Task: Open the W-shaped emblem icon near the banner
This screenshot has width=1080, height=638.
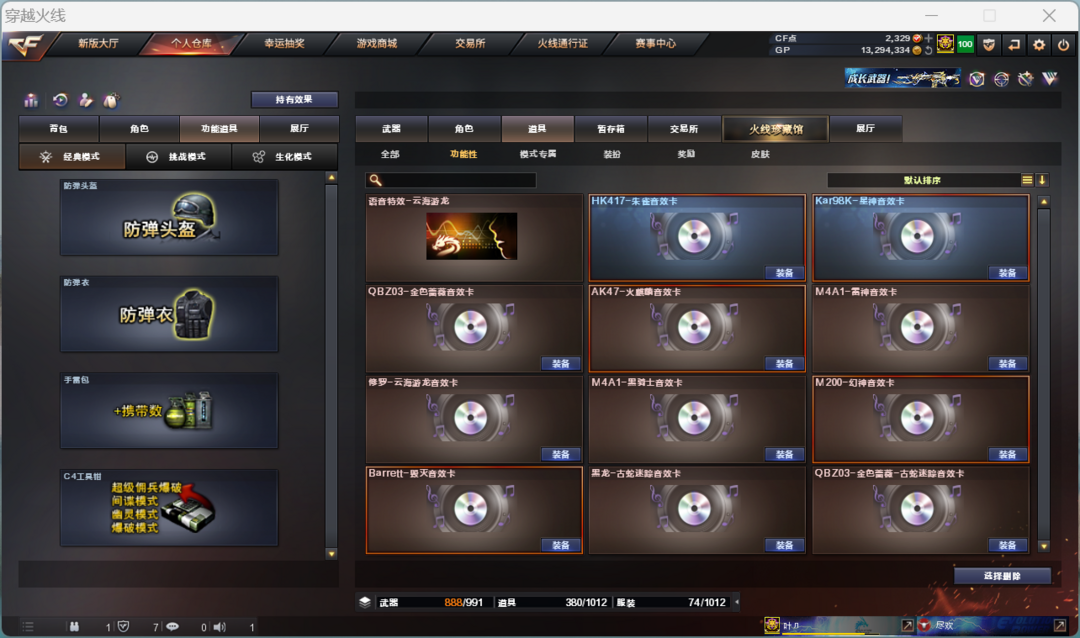Action: [1050, 79]
